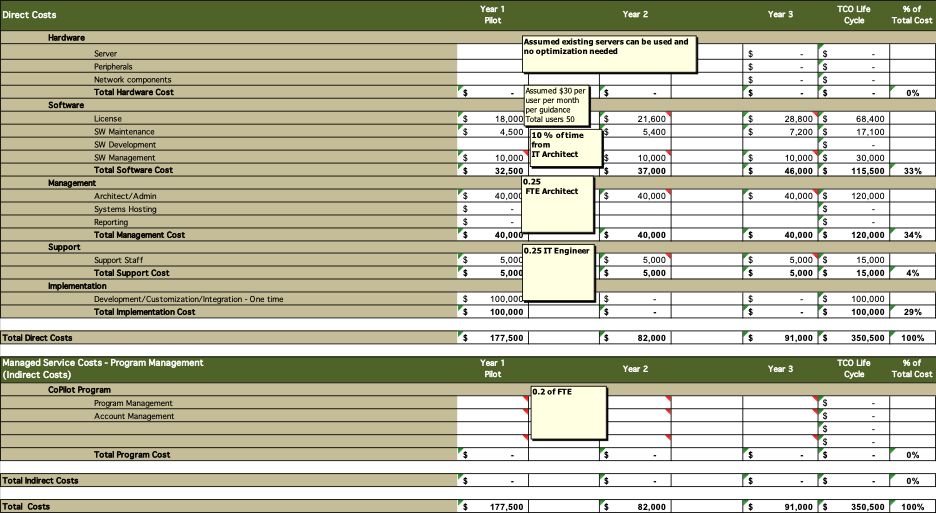Click the 'Software' section label
The image size is (936, 514).
66,105
